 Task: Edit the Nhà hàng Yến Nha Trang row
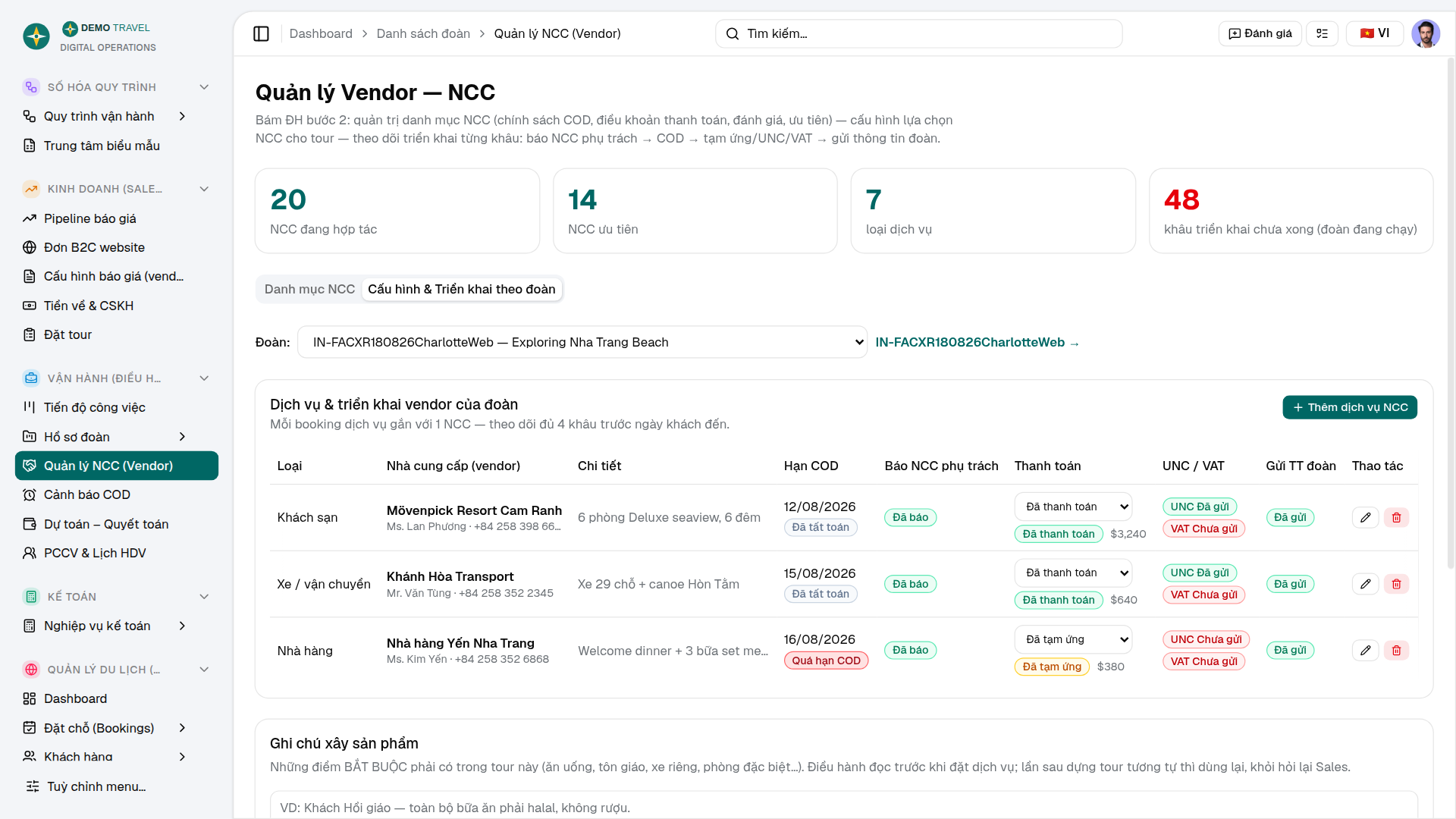1365,650
